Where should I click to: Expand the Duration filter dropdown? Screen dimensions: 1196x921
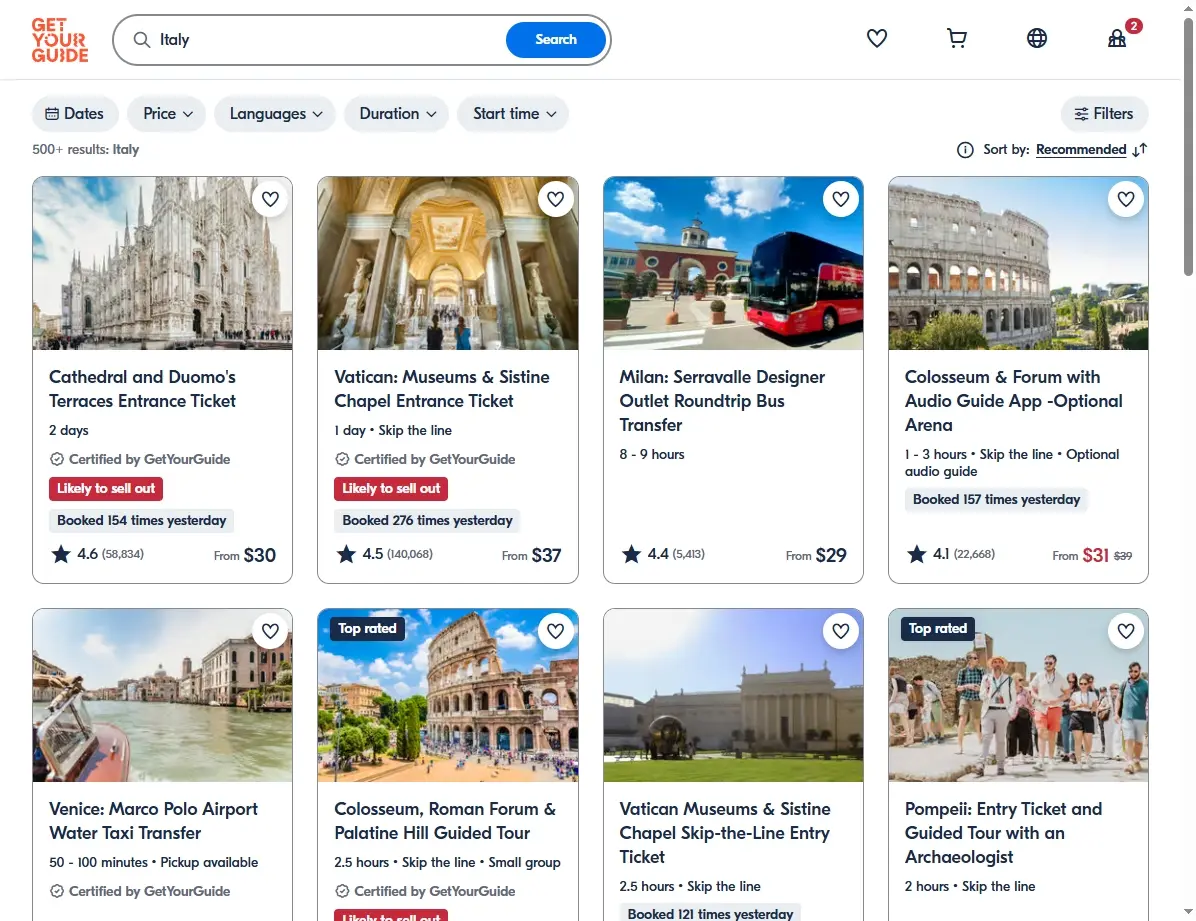(397, 114)
